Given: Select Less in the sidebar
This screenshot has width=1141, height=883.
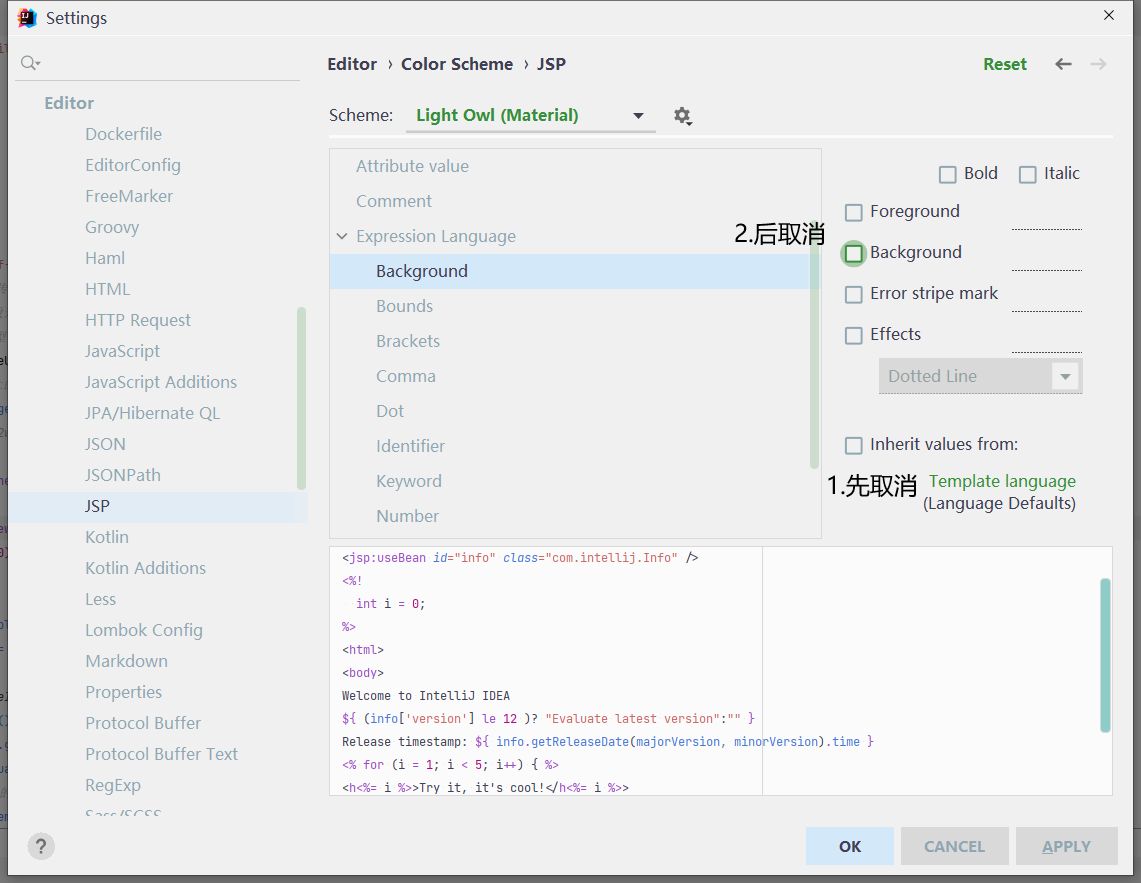Looking at the screenshot, I should [x=100, y=599].
